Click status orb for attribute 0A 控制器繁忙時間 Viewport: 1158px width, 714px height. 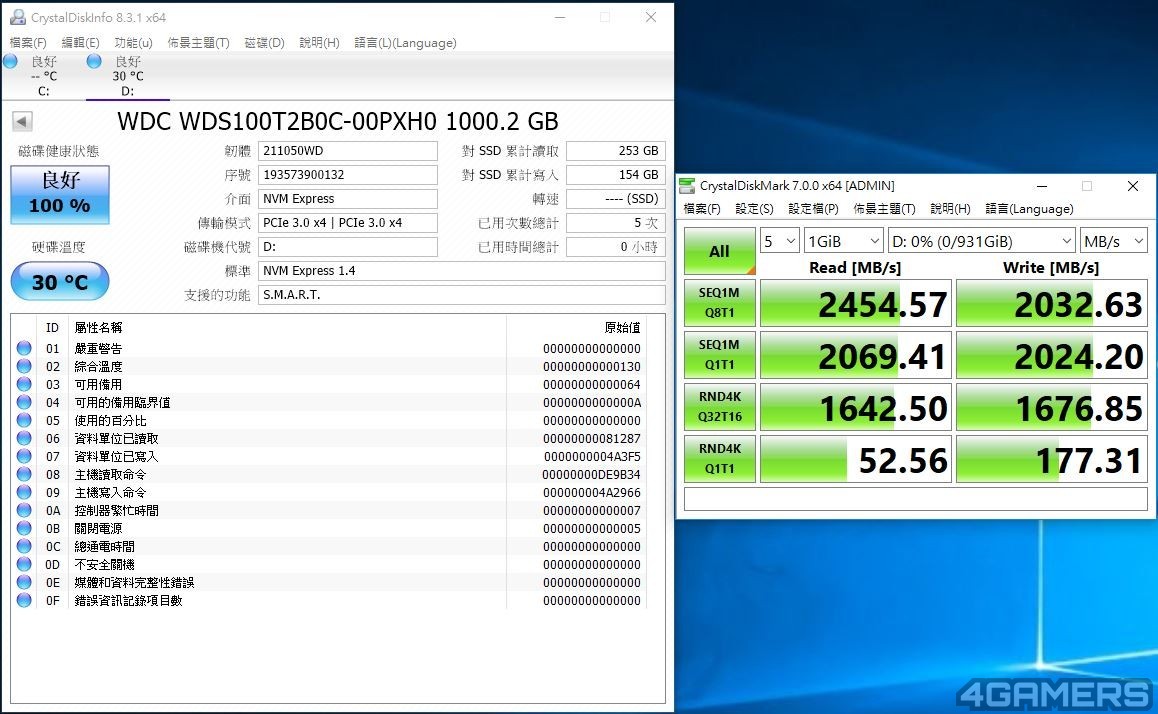point(24,510)
